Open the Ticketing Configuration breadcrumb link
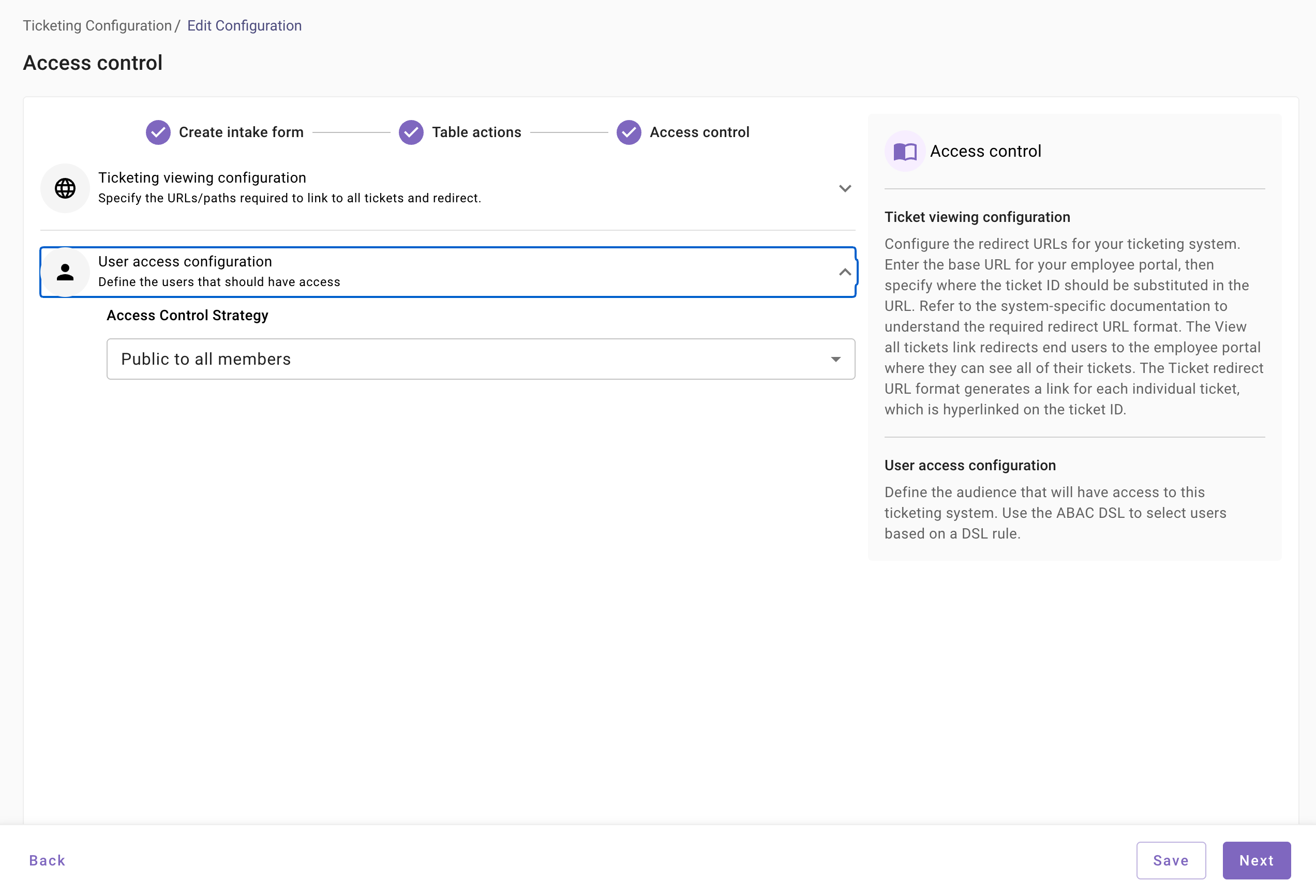Viewport: 1316px width, 896px height. tap(97, 25)
